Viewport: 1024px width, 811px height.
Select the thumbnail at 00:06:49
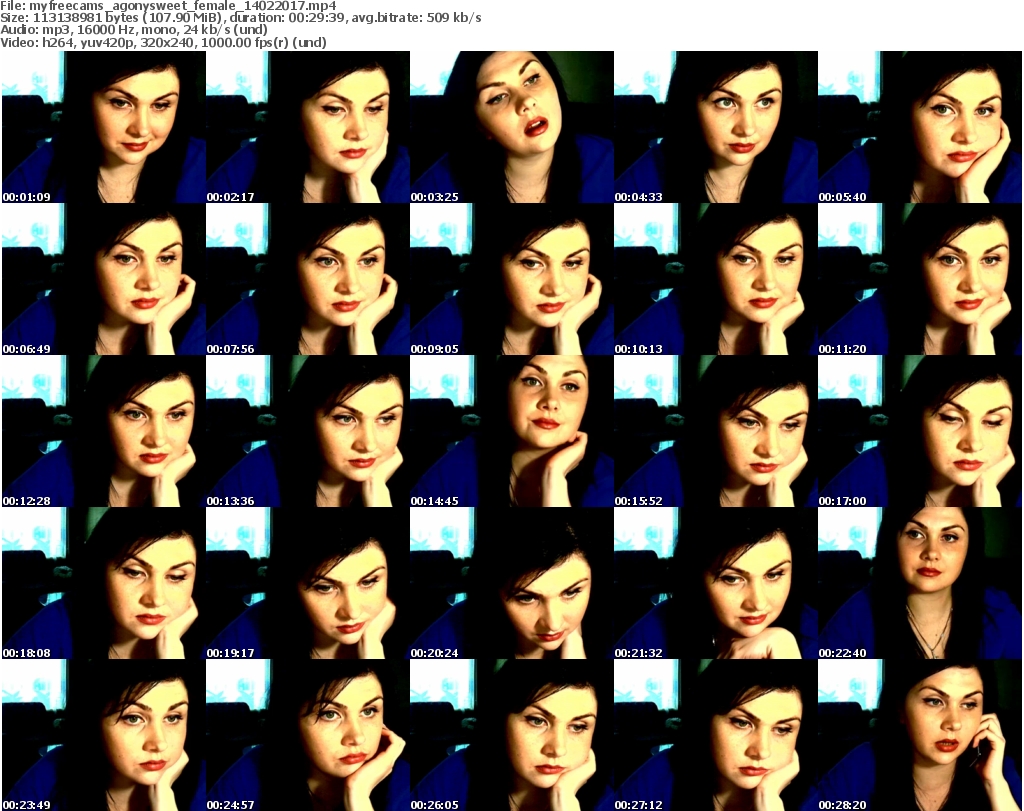click(x=104, y=279)
